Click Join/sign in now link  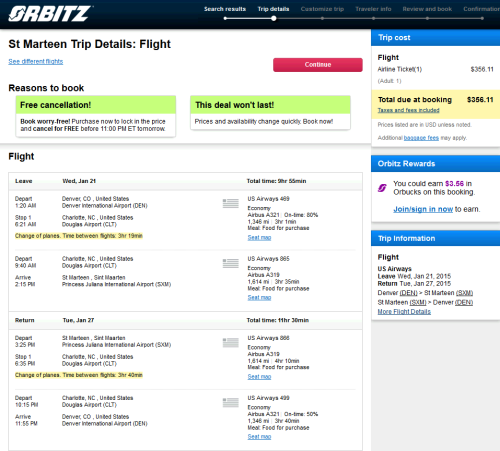[x=423, y=209]
